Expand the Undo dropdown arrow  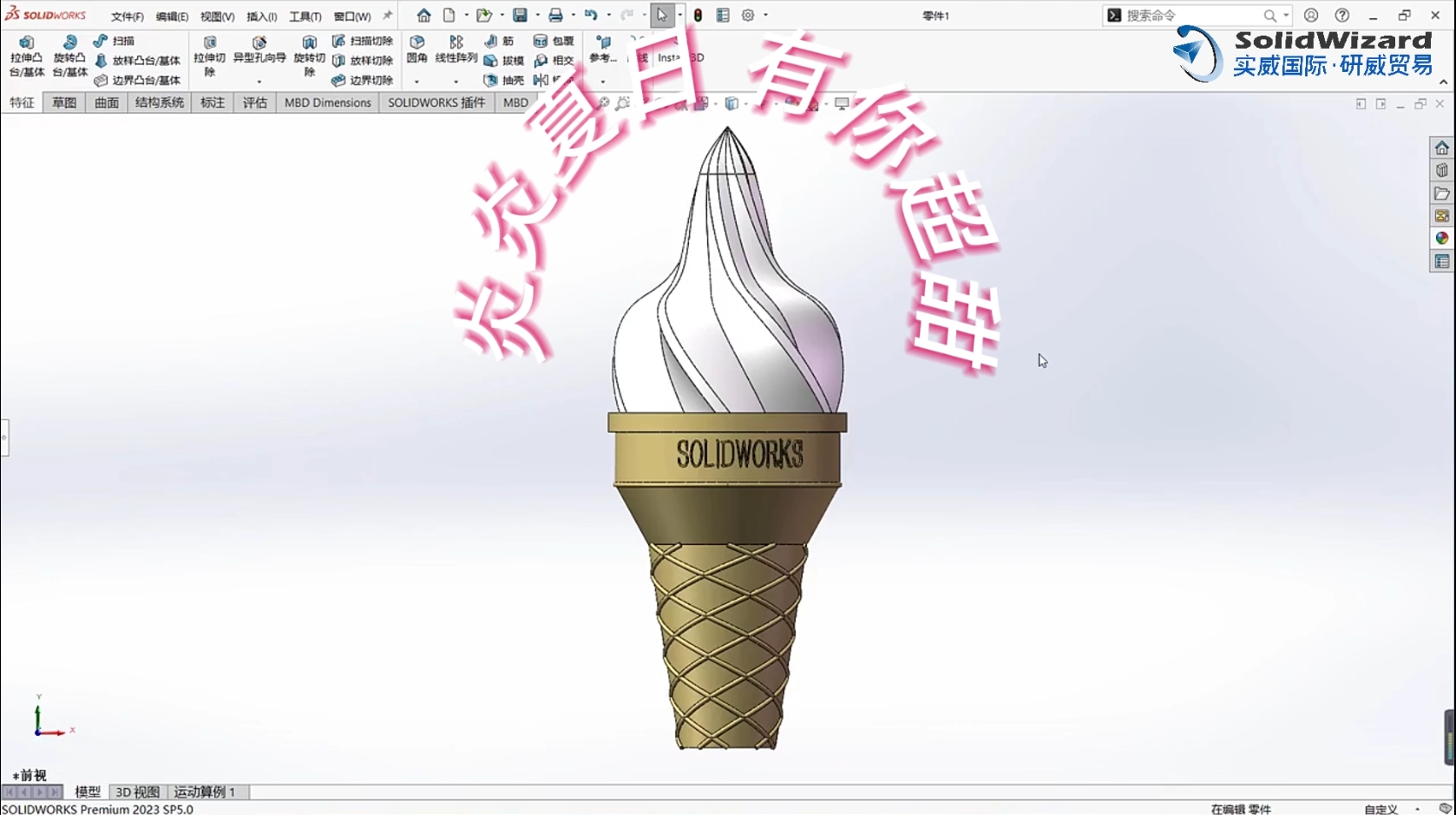pos(609,15)
